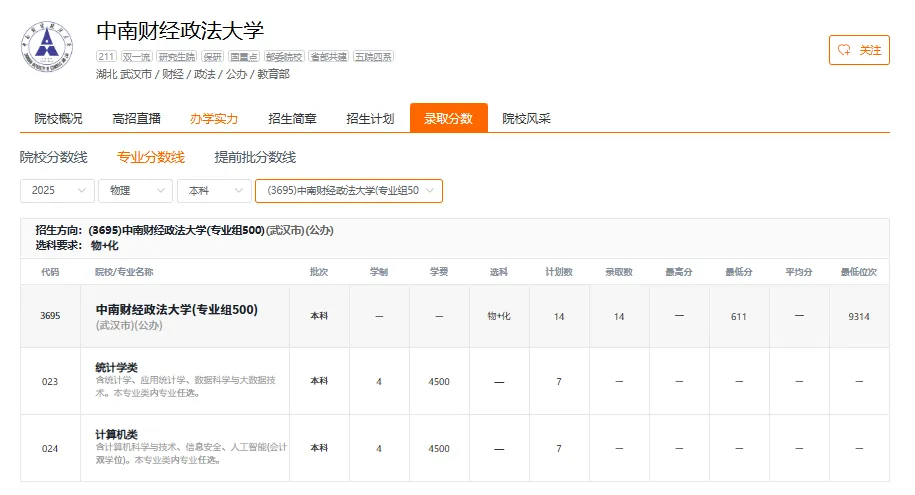Image resolution: width=915 pixels, height=495 pixels.
Task: Click the 省部共建 tag
Action: [329, 57]
